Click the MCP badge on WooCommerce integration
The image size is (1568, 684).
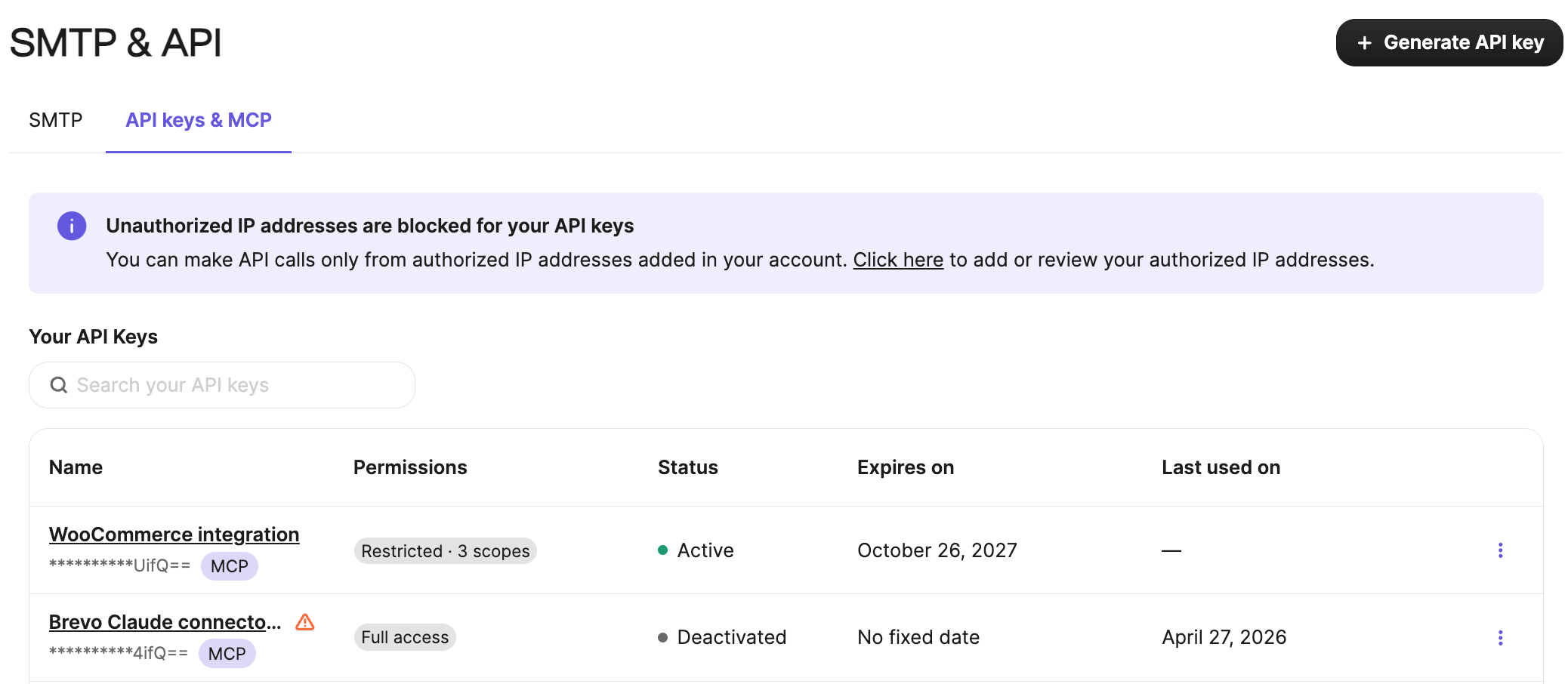click(230, 566)
